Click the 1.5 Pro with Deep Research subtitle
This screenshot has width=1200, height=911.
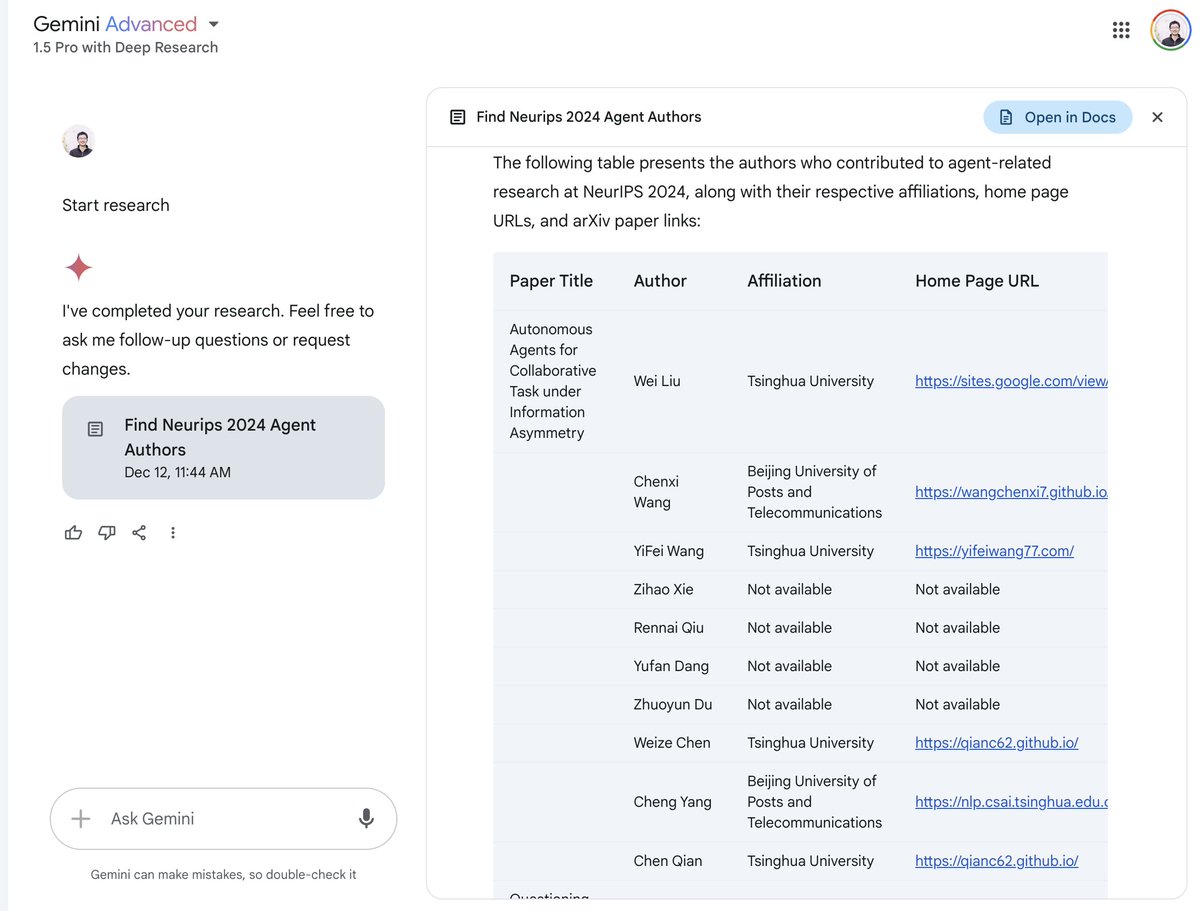[125, 48]
